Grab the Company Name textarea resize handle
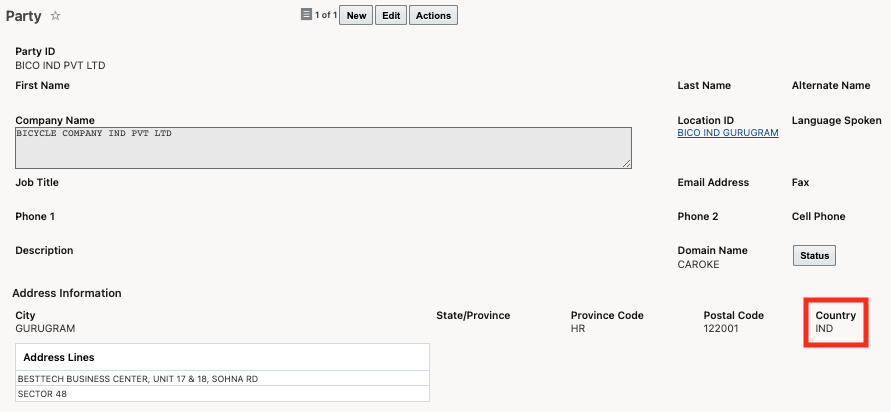Viewport: 891px width, 412px height. 627,163
